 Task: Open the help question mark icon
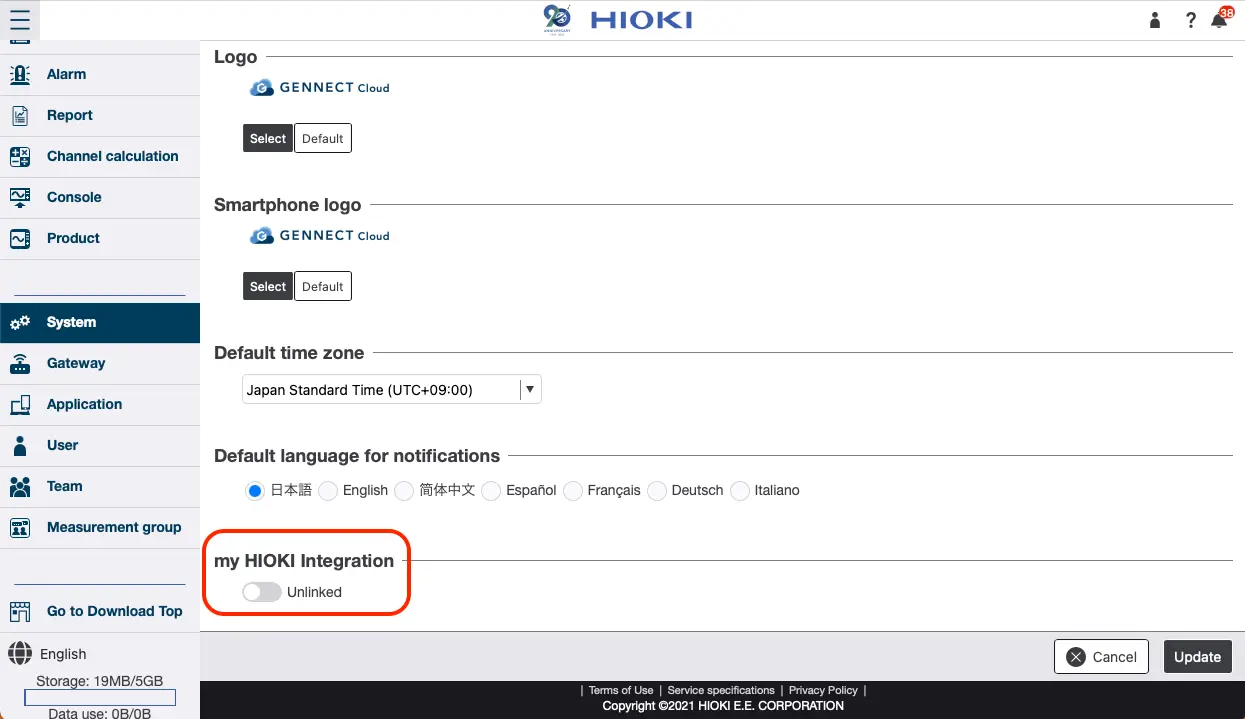tap(1191, 20)
